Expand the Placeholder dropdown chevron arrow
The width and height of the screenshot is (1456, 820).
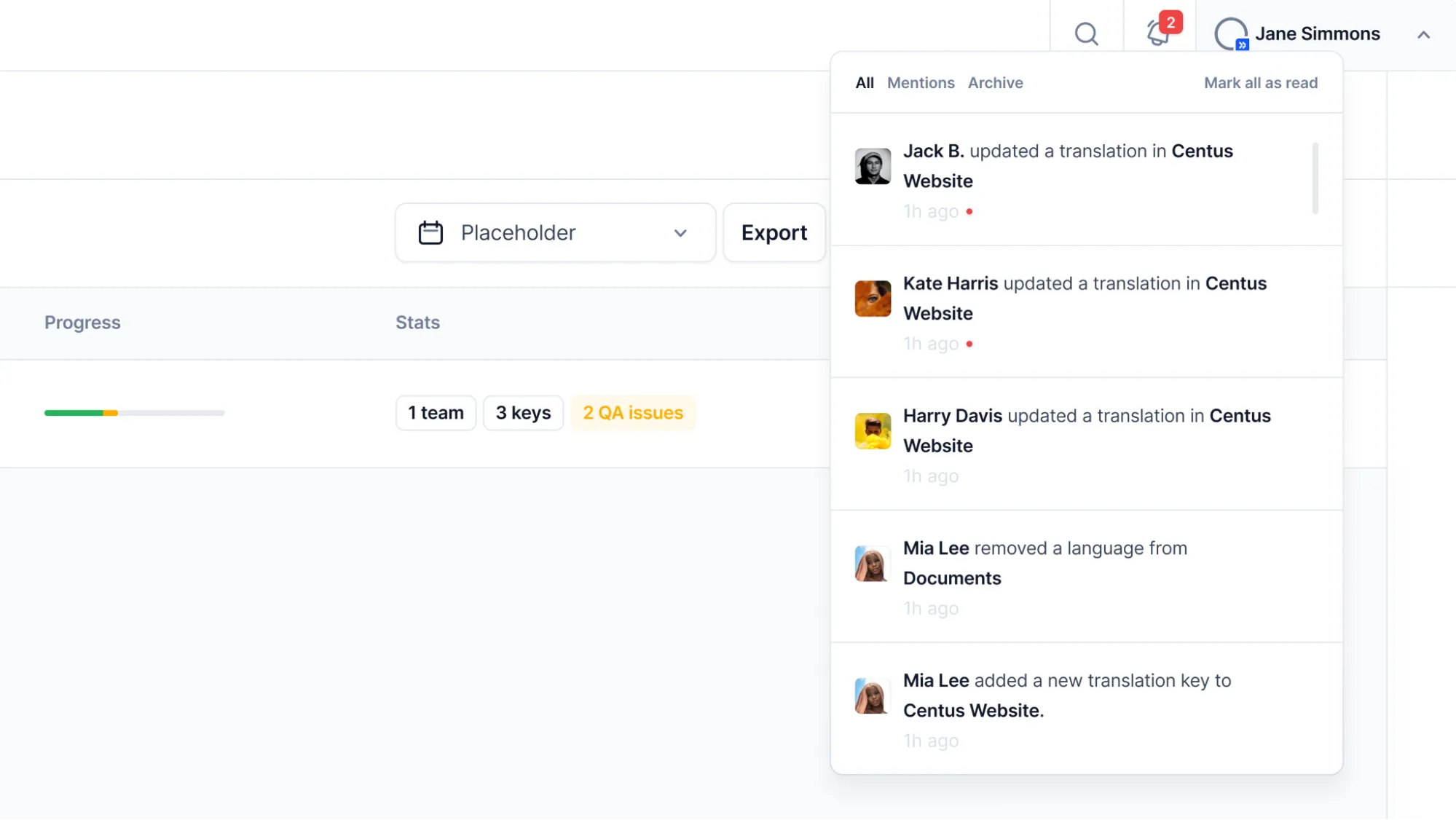pyautogui.click(x=680, y=233)
